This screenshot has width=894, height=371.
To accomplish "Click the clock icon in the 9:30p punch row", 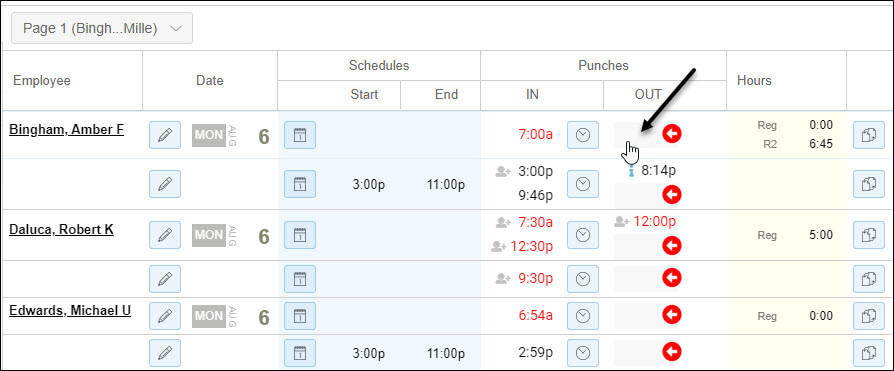I will coord(583,279).
